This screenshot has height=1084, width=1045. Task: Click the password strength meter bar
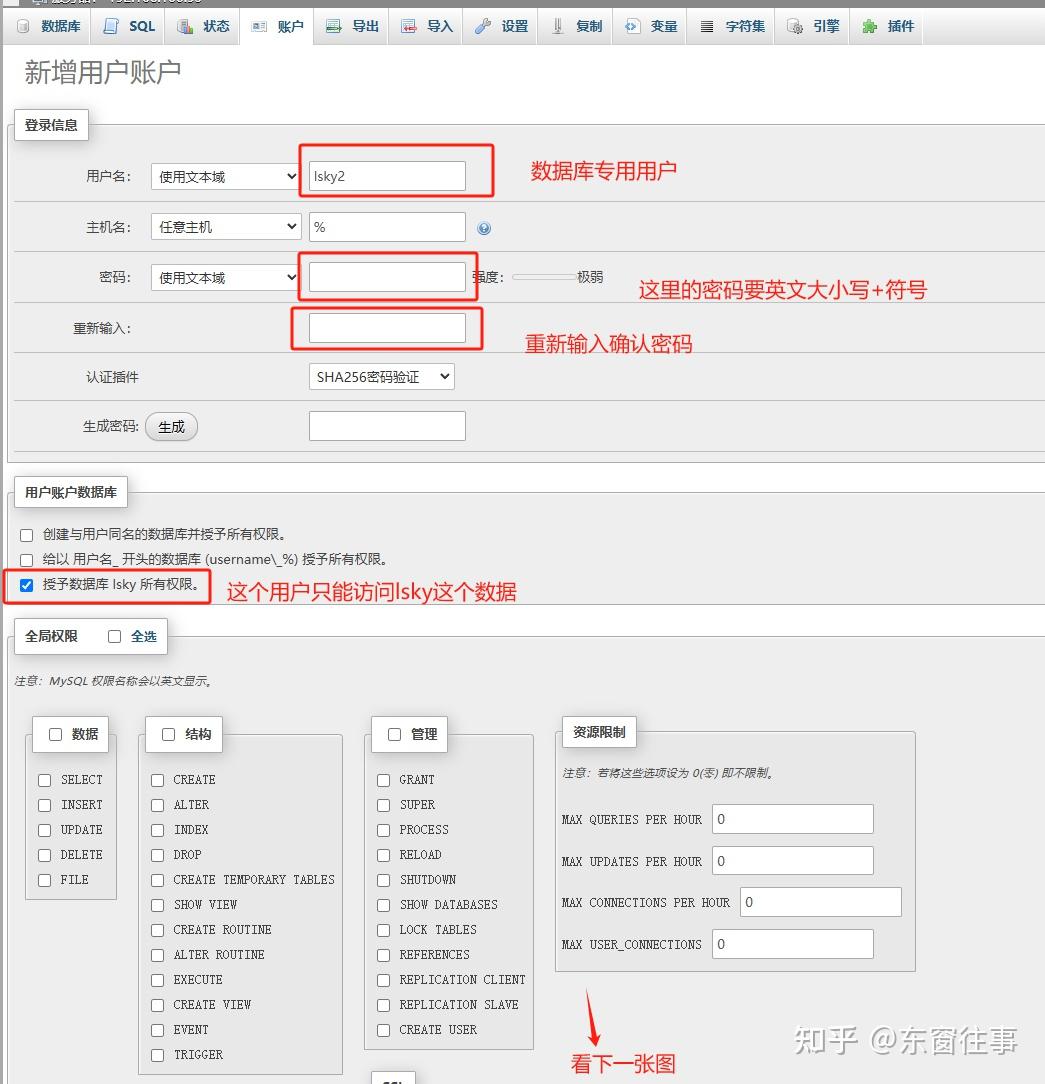(x=543, y=277)
